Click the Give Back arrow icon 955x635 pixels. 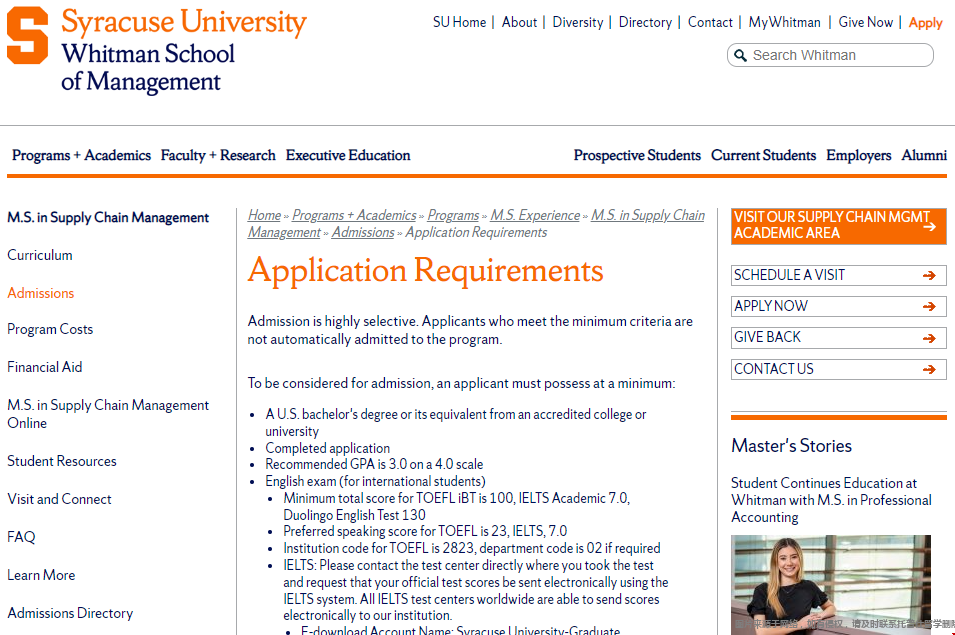(929, 338)
